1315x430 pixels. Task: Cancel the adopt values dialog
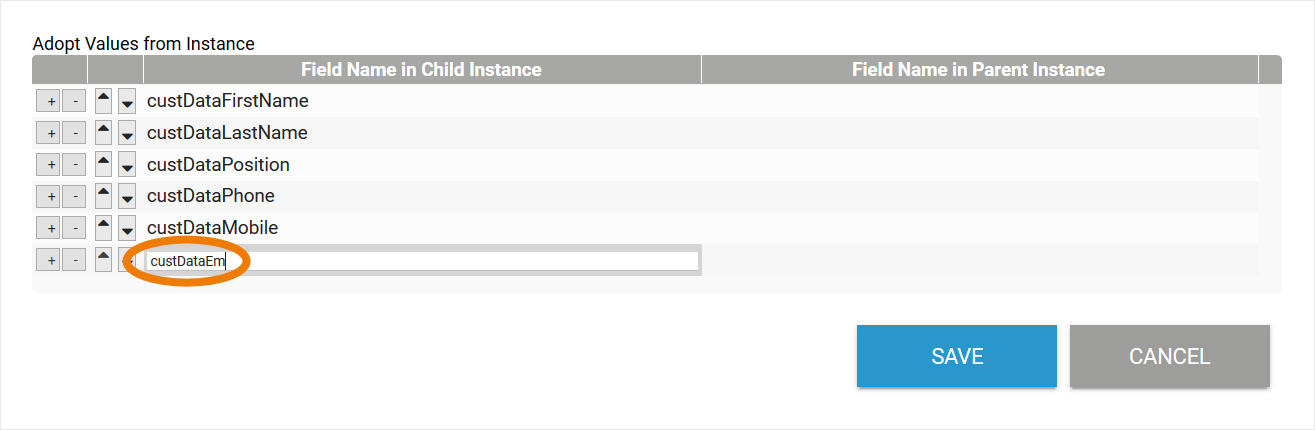[1169, 356]
